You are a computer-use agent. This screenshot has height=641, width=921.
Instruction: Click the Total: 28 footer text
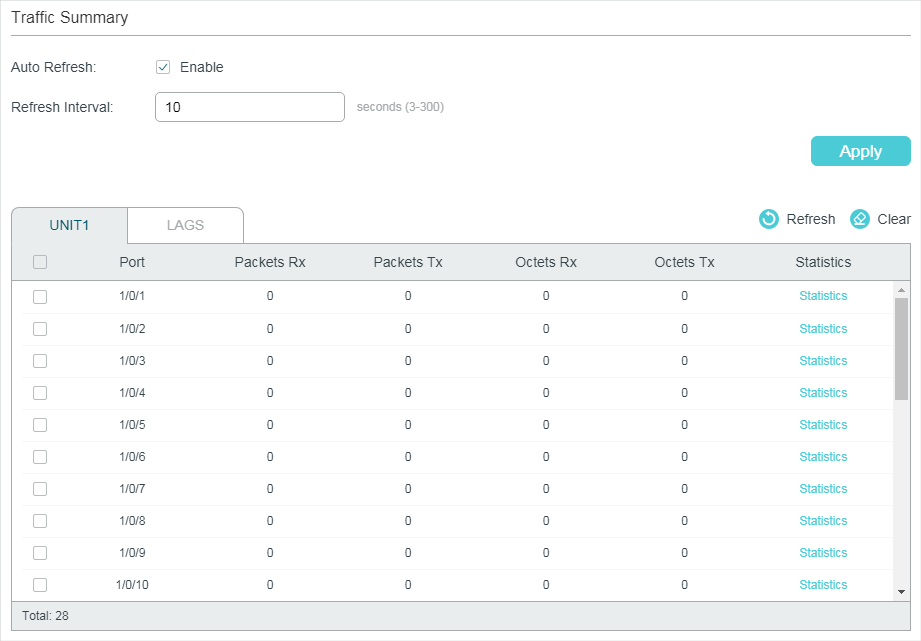pos(45,616)
